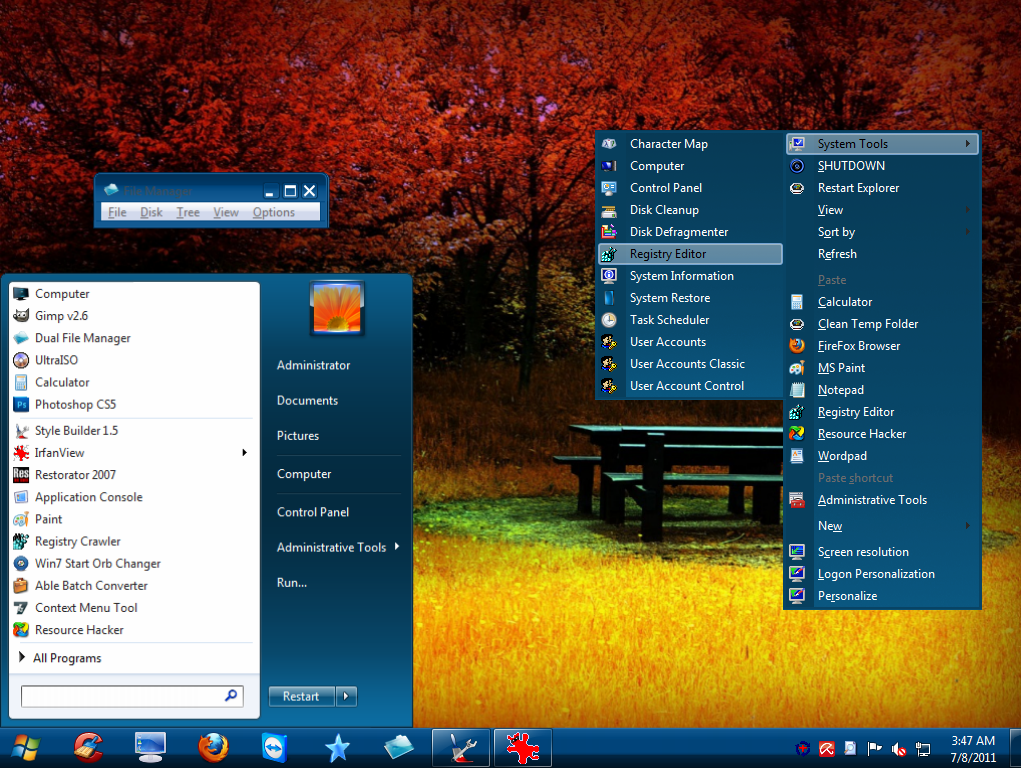Screen dimensions: 1021x768
Task: Open TeamViewer from the taskbar
Action: [273, 747]
